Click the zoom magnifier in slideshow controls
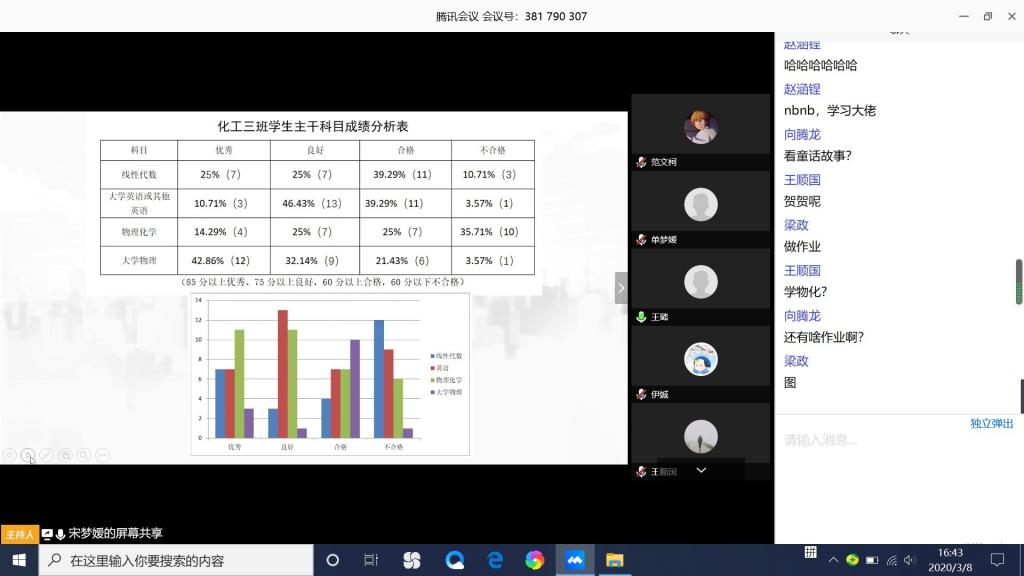The image size is (1024, 576). point(84,455)
